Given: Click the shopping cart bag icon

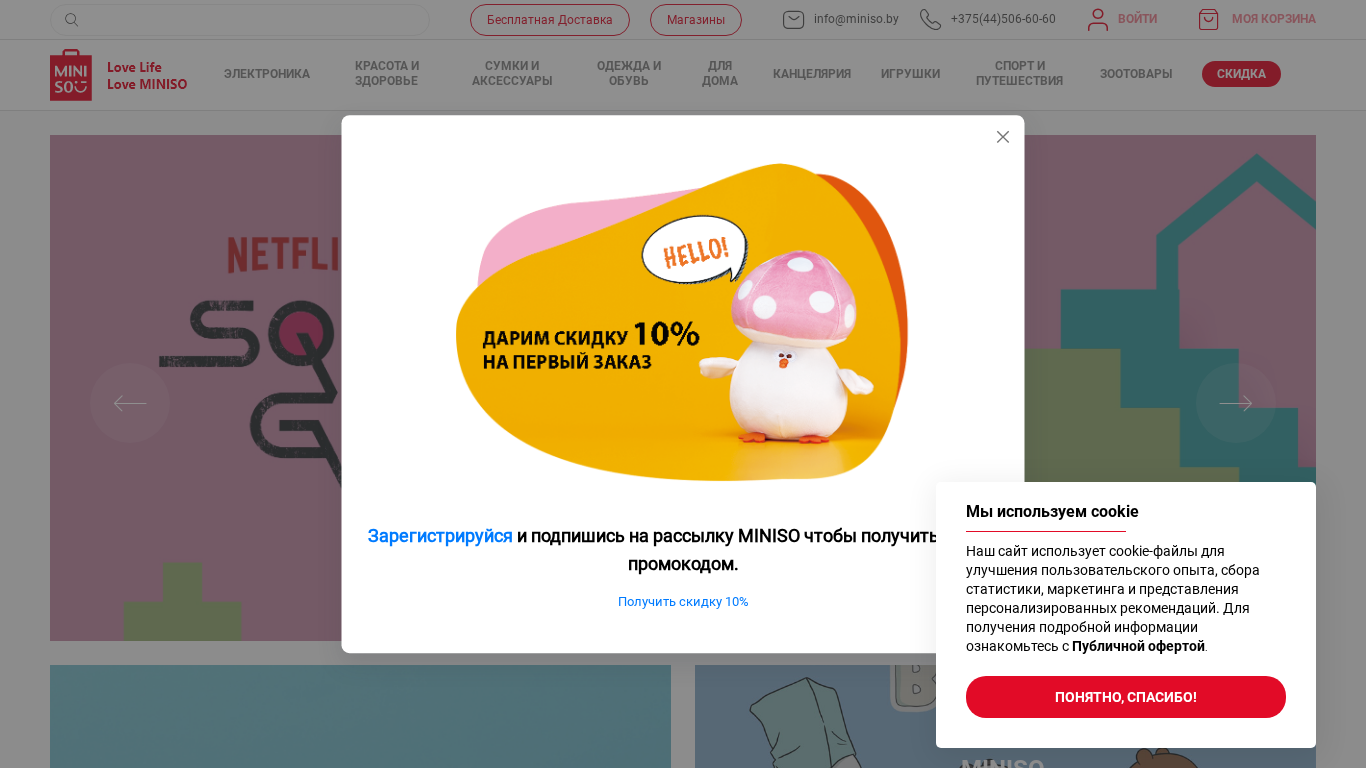Looking at the screenshot, I should 1208,20.
